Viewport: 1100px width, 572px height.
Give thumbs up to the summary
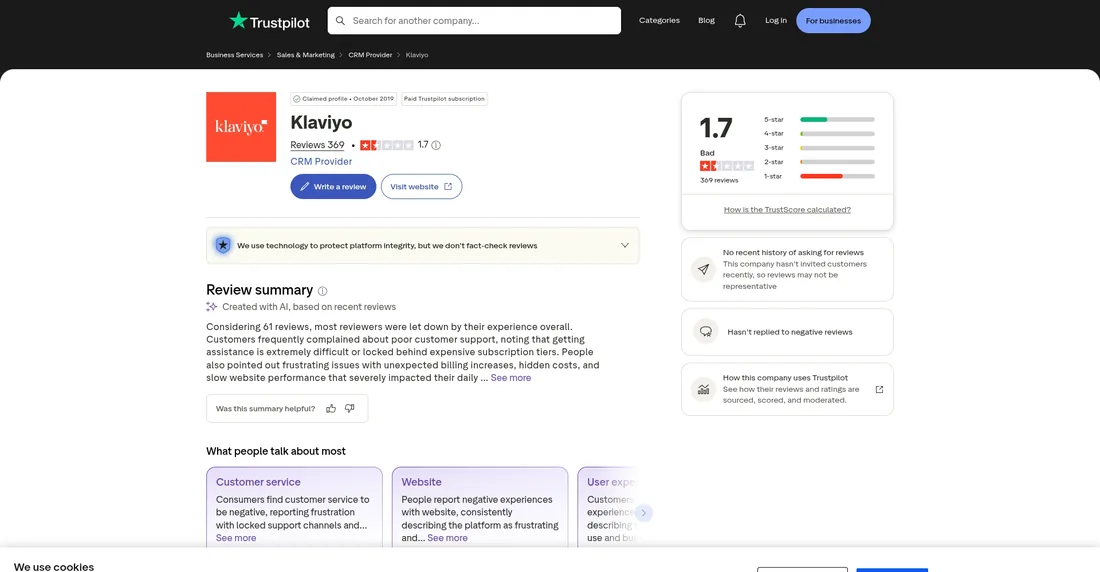point(331,408)
